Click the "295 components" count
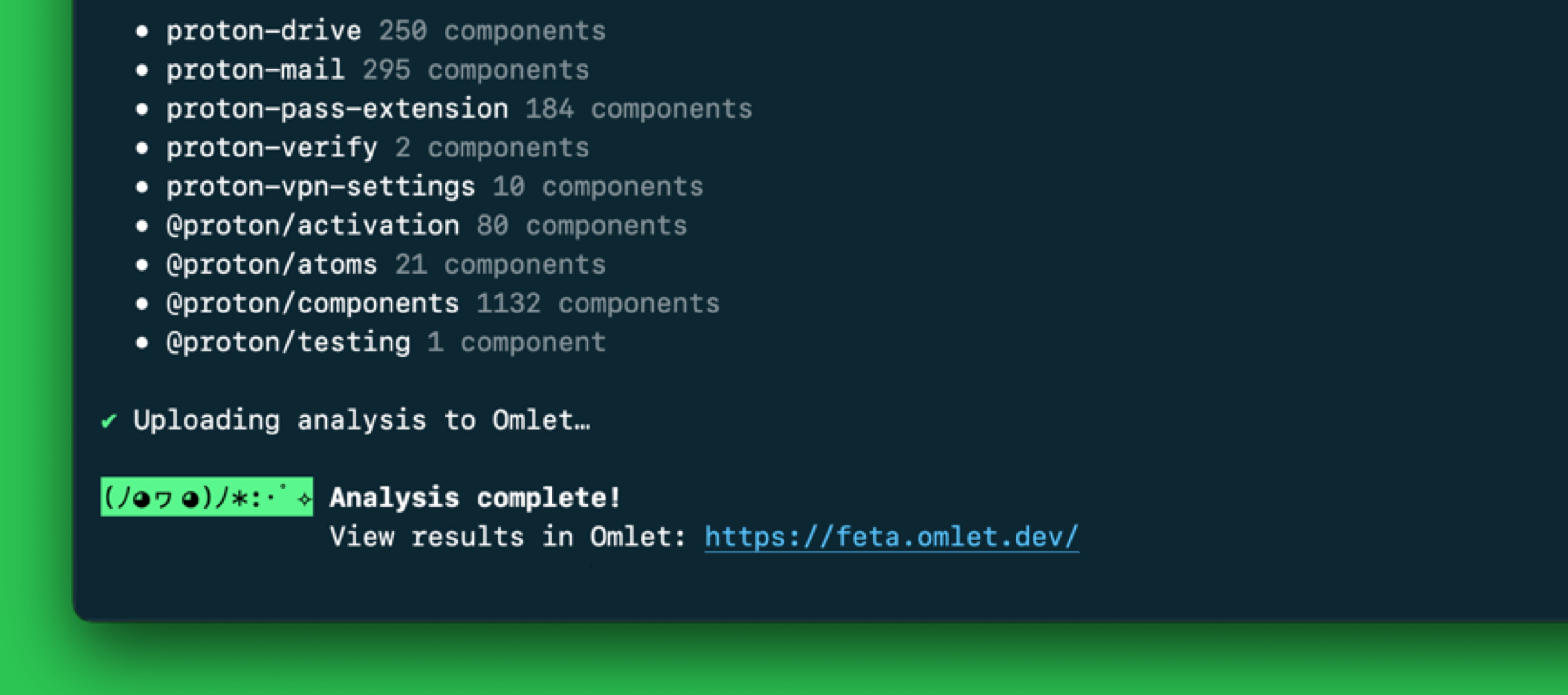 [475, 70]
